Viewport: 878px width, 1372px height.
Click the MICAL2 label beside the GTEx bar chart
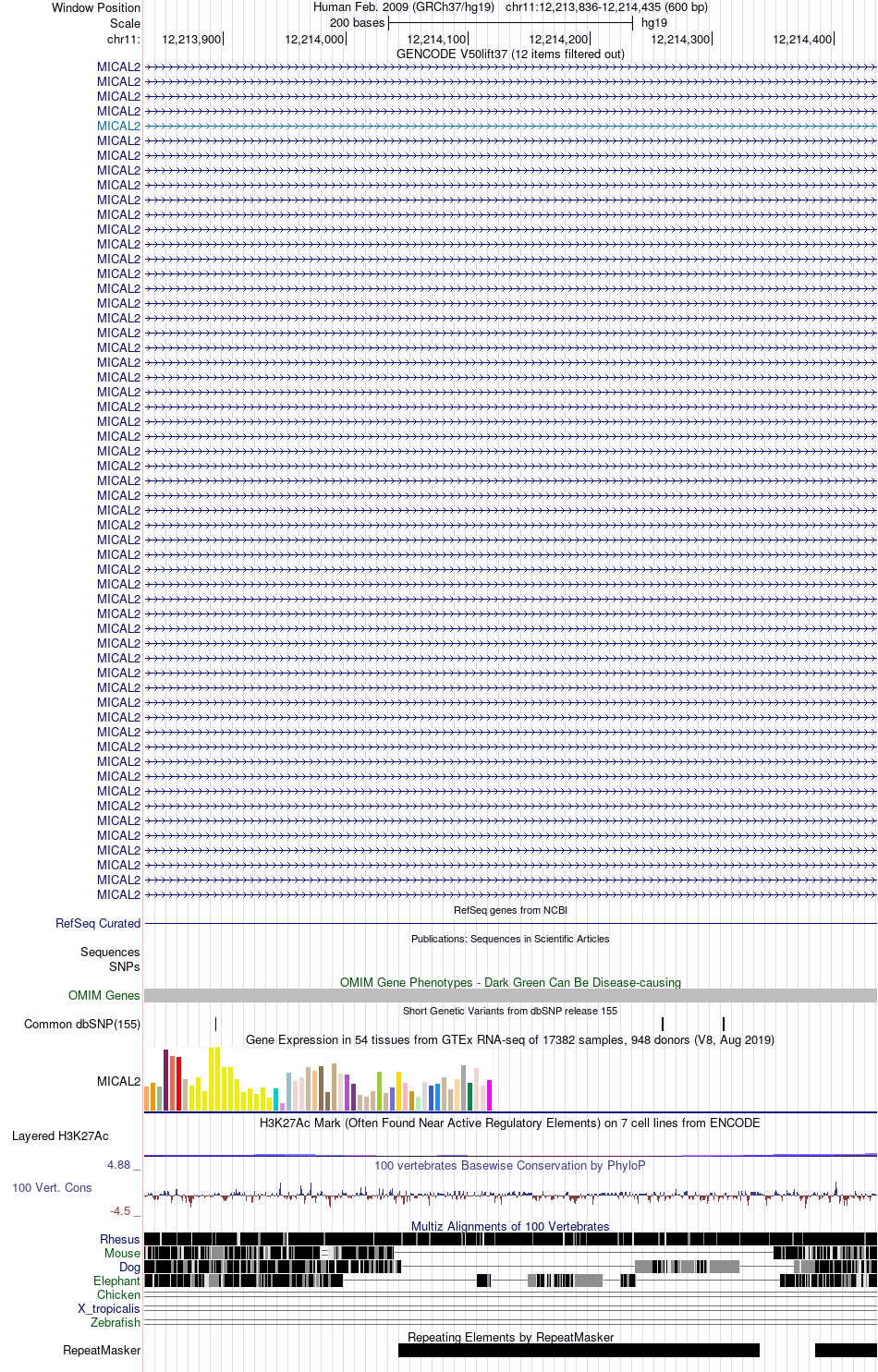click(x=118, y=1081)
